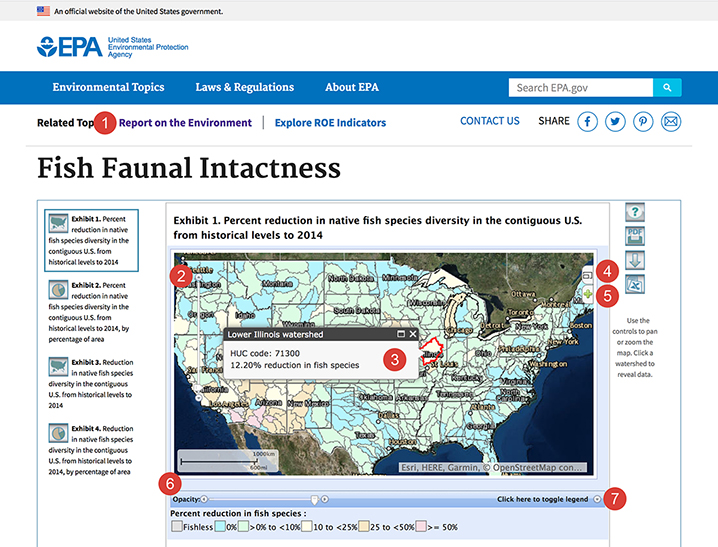Click the 'Click here to toggle legend' text
This screenshot has width=718, height=547.
pos(543,499)
